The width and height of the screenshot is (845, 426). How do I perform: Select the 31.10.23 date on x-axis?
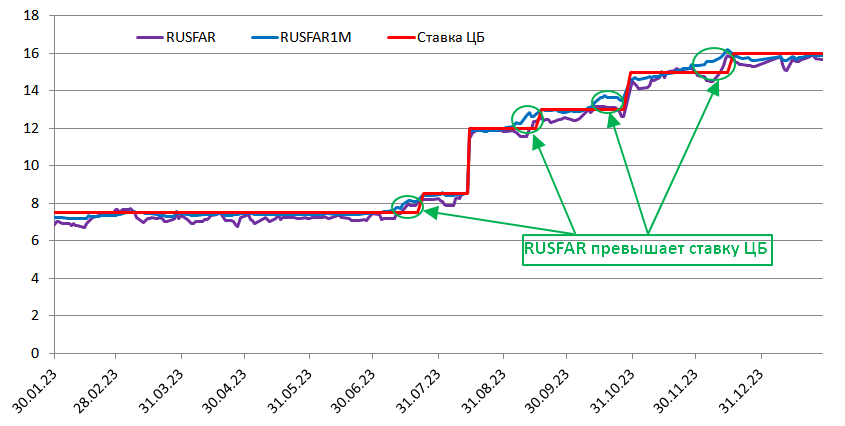click(613, 391)
